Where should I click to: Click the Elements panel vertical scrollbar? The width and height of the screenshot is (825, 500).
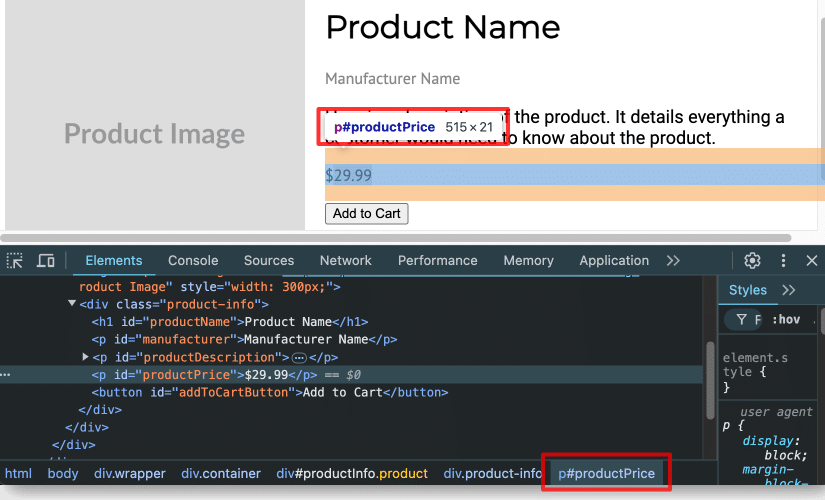point(710,381)
